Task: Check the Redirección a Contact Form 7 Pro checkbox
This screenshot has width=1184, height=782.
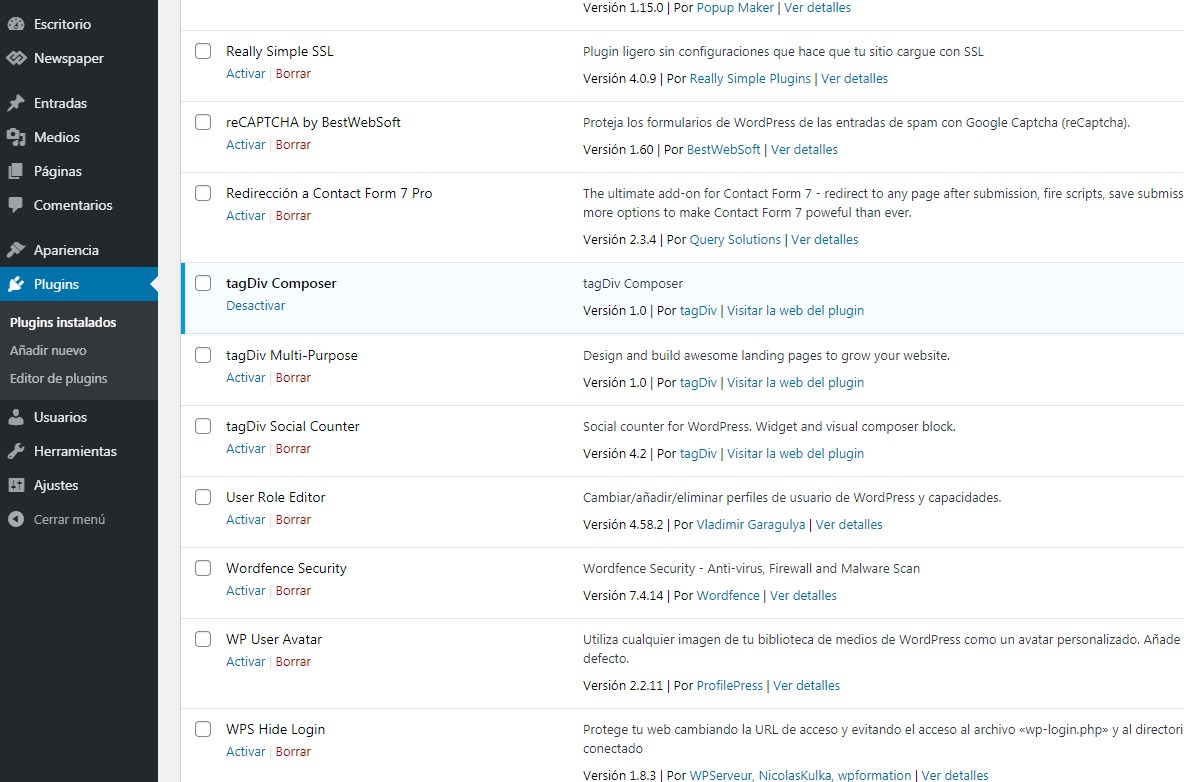Action: pyautogui.click(x=203, y=193)
